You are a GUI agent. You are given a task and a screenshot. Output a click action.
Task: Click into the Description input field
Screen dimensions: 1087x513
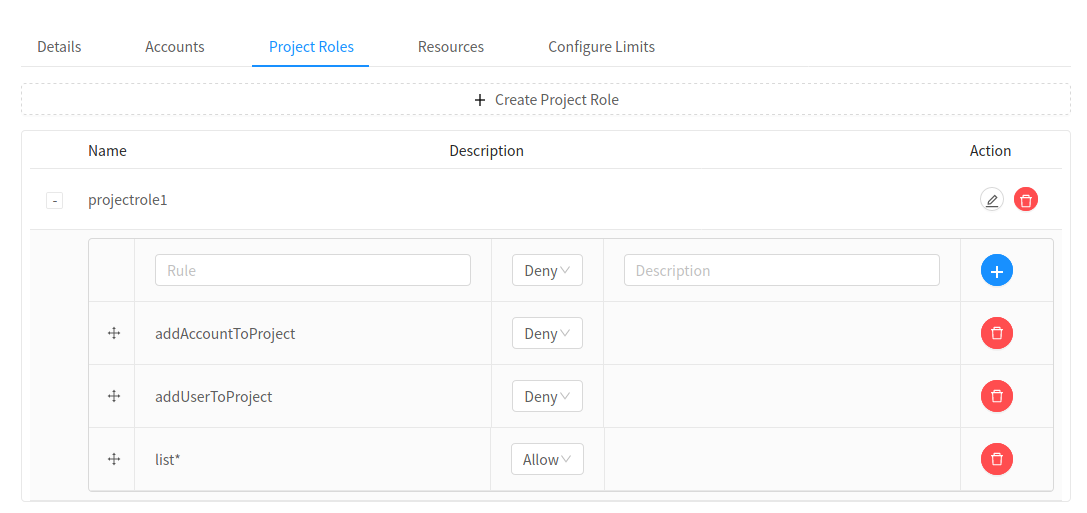pyautogui.click(x=782, y=270)
